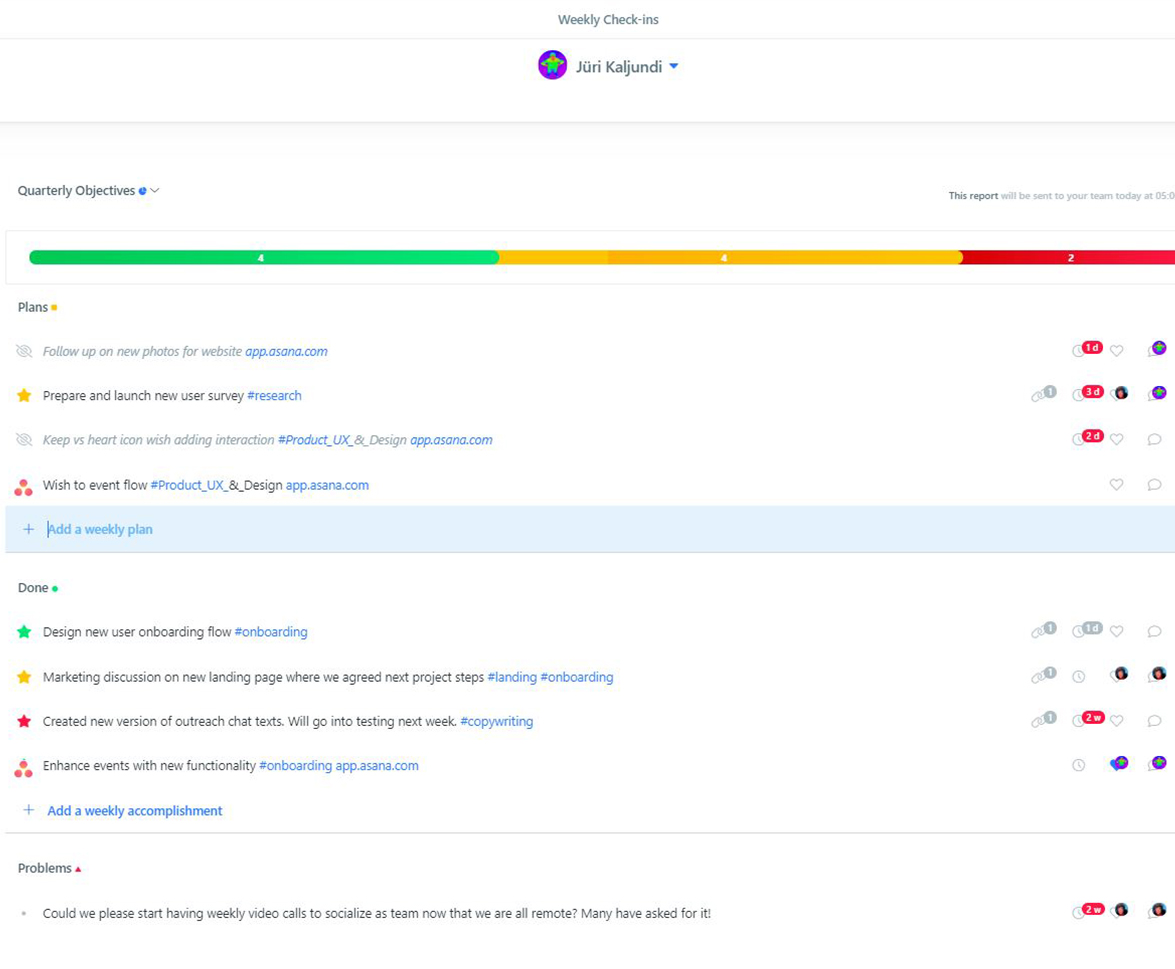
Task: Click the yellow segment of the objectives progress bar
Action: pos(731,258)
